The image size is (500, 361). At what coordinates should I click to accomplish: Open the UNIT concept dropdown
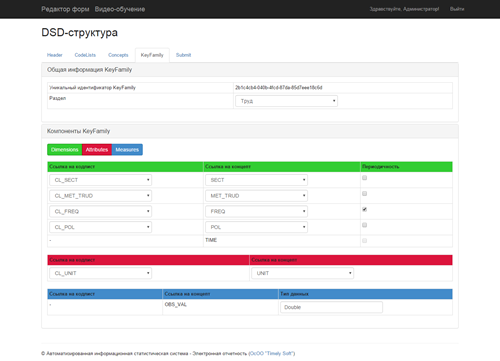pyautogui.click(x=302, y=273)
